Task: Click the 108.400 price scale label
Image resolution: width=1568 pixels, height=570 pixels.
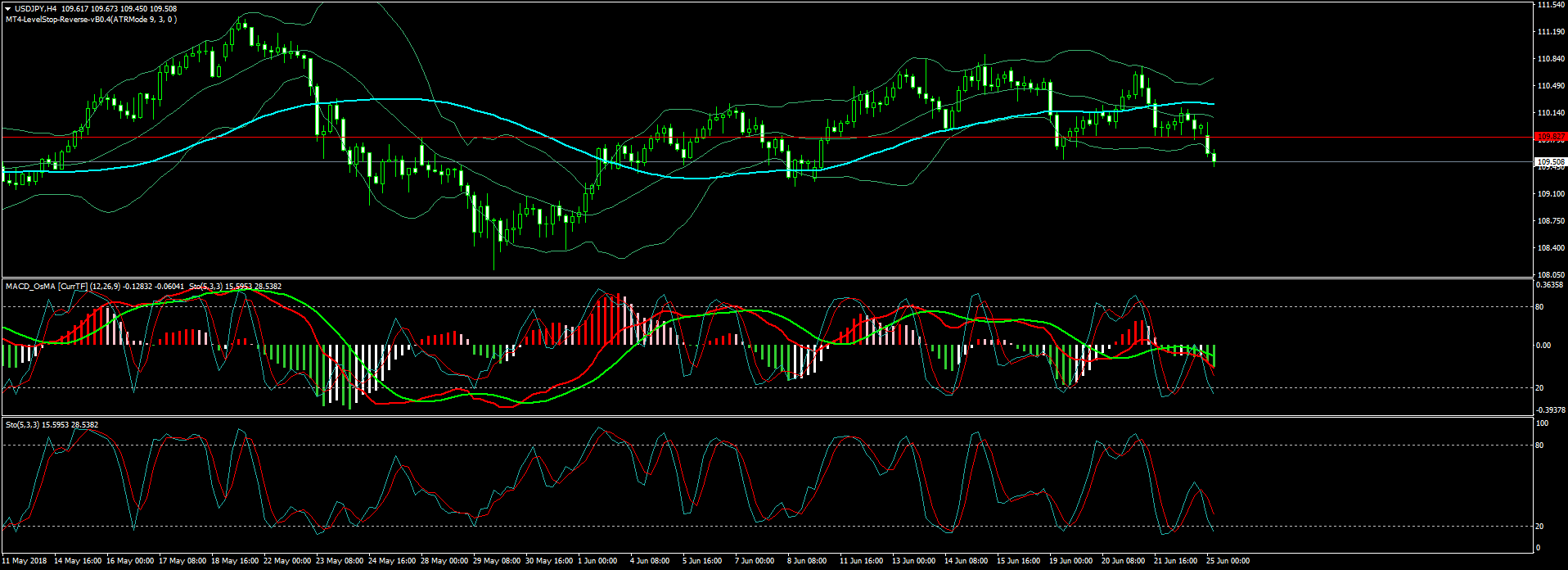Action: pyautogui.click(x=1551, y=248)
